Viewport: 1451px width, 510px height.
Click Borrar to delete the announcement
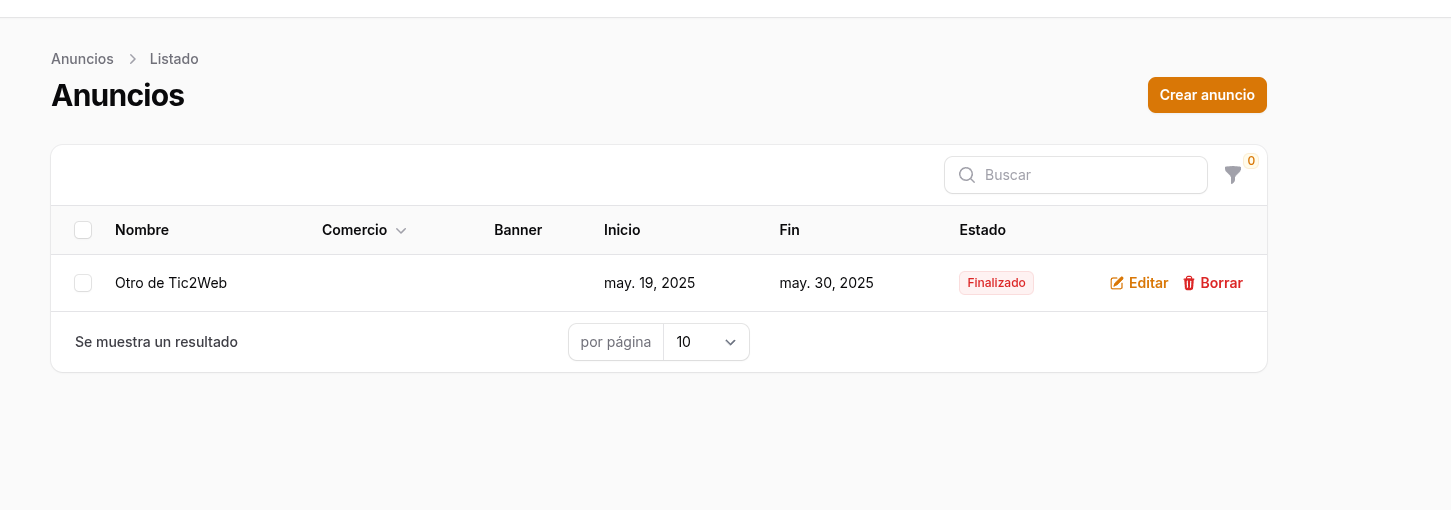[x=1221, y=283]
